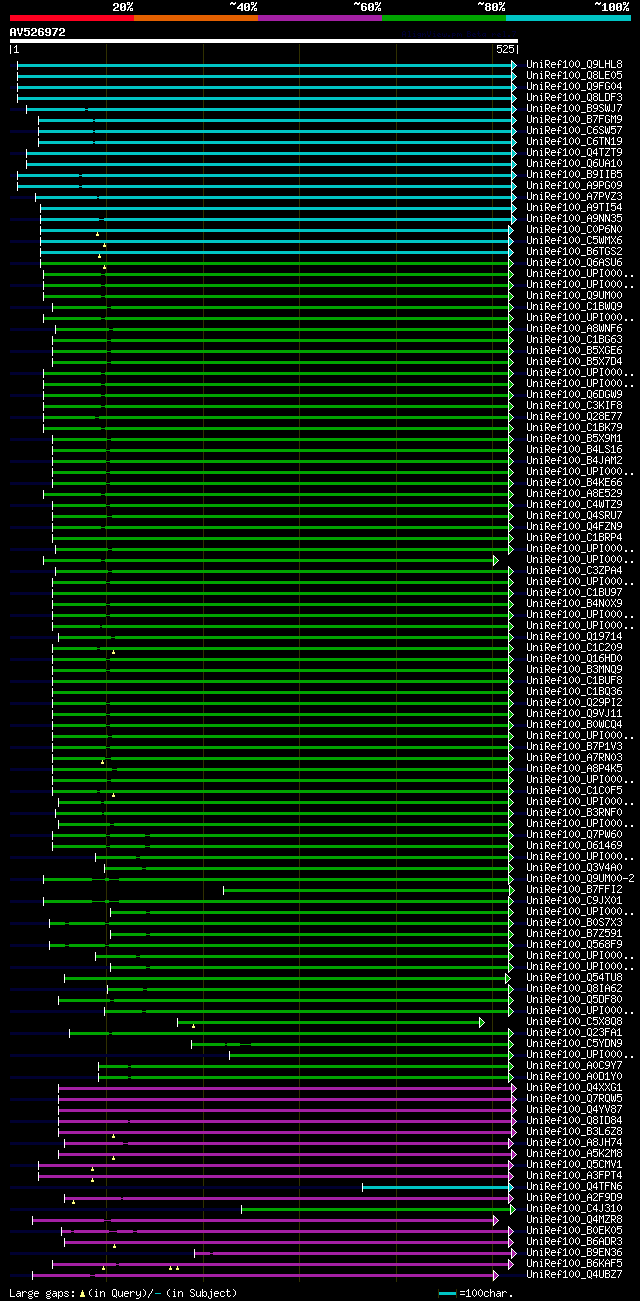Click hit label UniRef100_B7Z591

574,934
